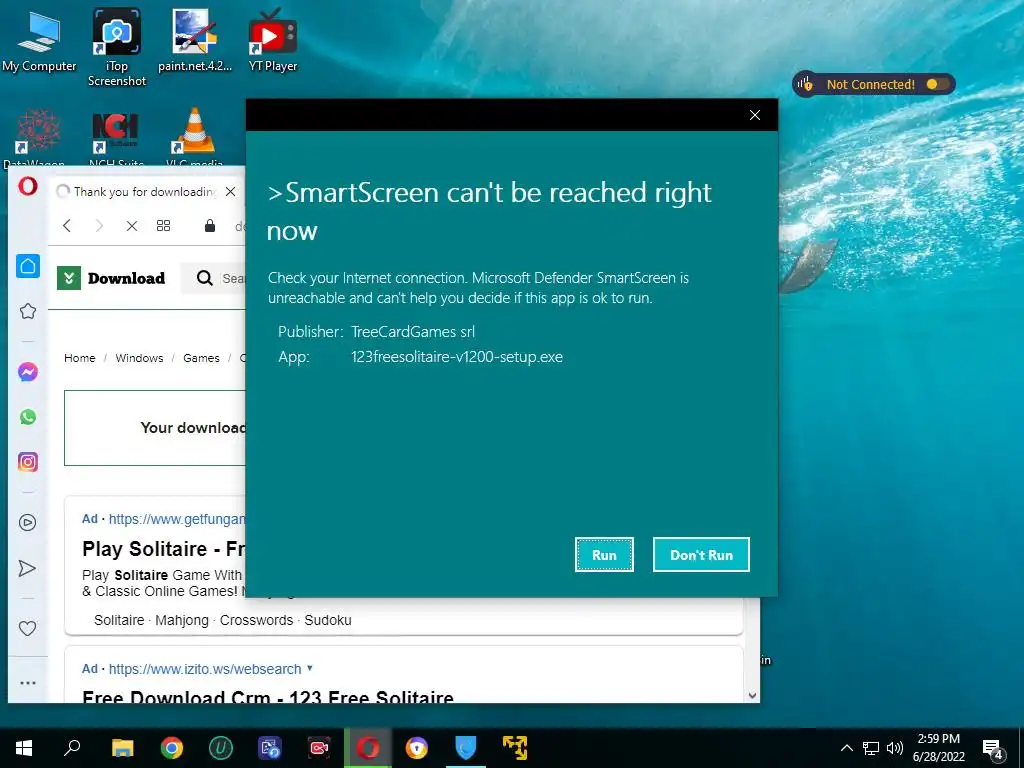Click Crosswords ad sublink
1024x768 pixels.
(x=256, y=620)
